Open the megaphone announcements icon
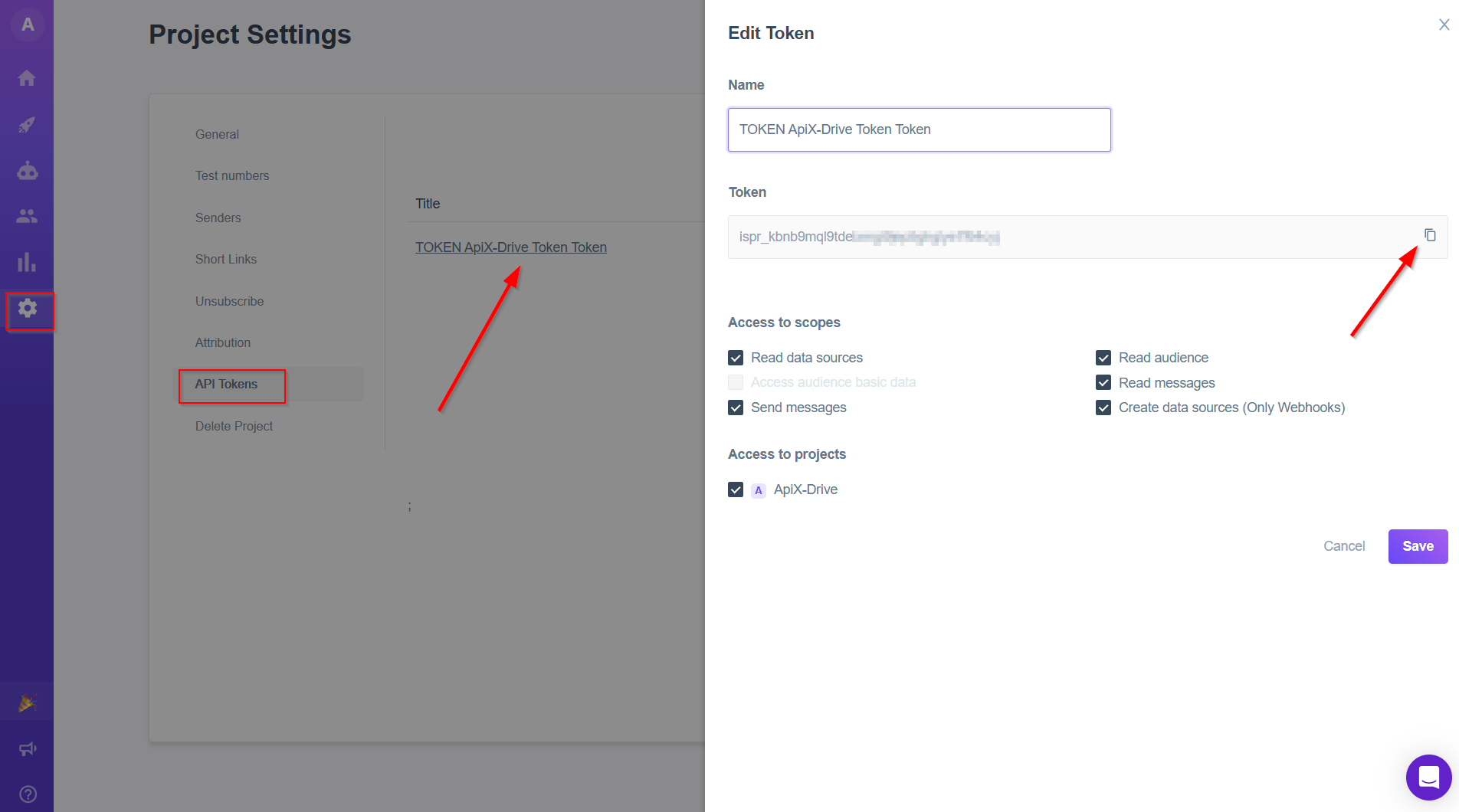1459x812 pixels. point(28,748)
